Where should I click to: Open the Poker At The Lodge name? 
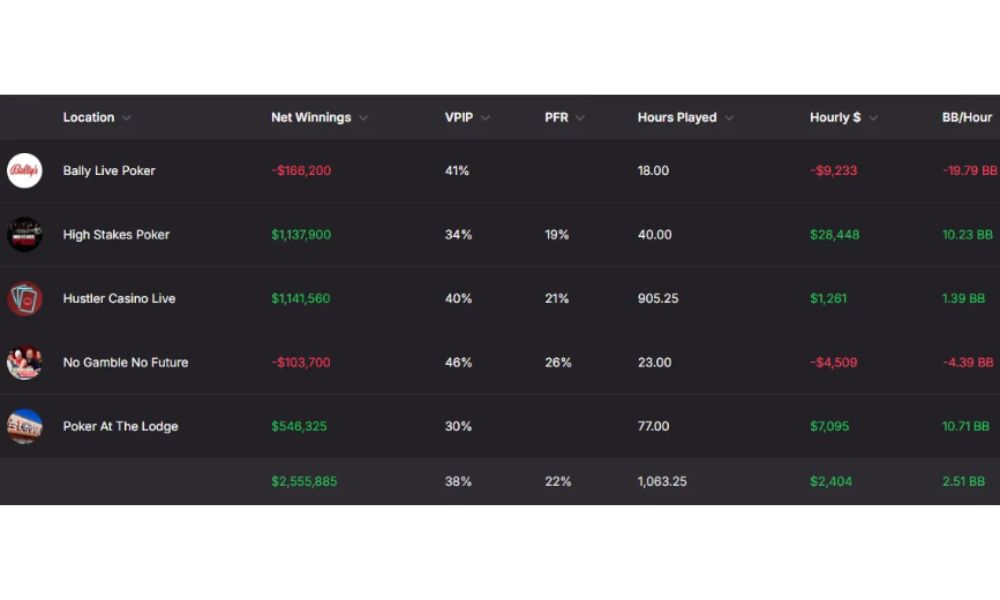click(121, 426)
